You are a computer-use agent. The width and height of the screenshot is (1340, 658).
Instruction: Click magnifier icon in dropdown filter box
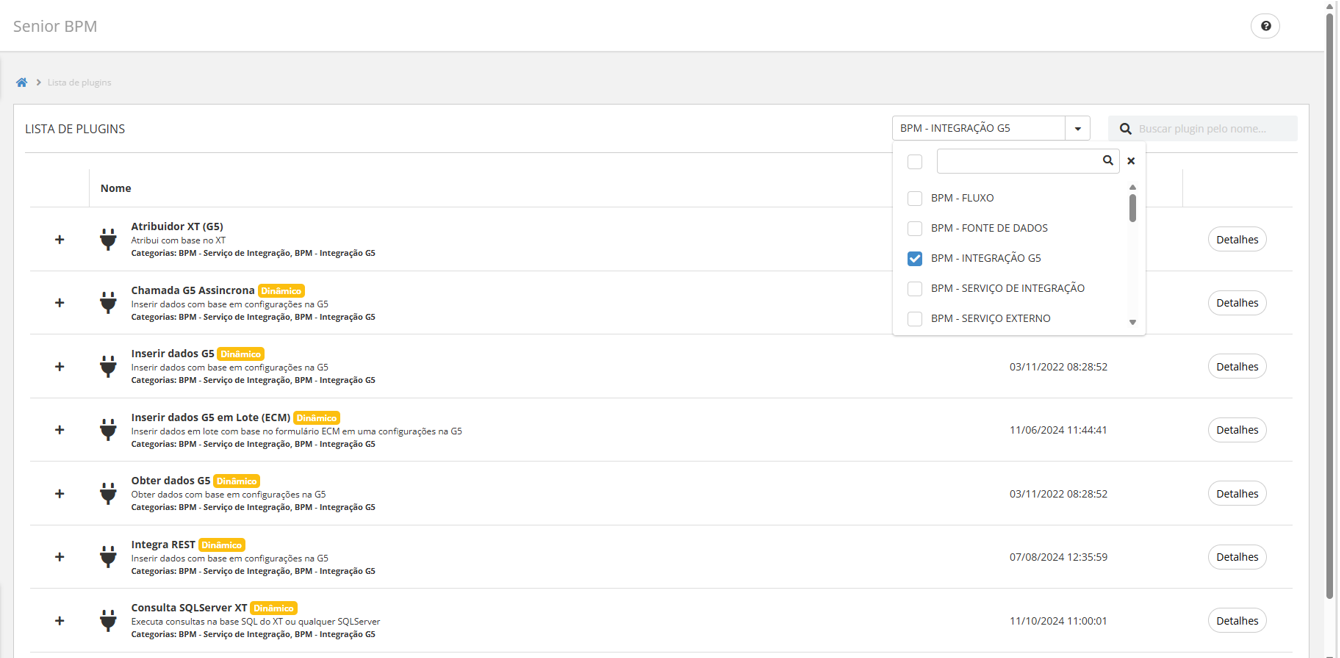pyautogui.click(x=1108, y=160)
